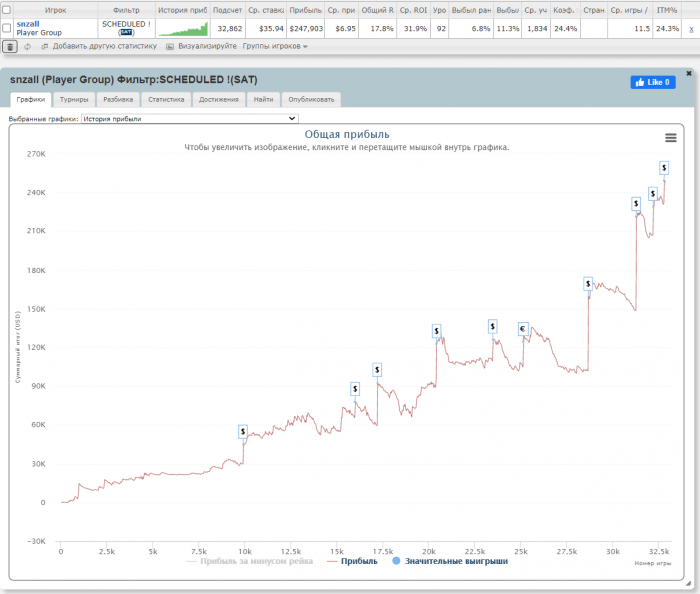Click the 1,834 cell value
This screenshot has height=594, width=700.
537,29
